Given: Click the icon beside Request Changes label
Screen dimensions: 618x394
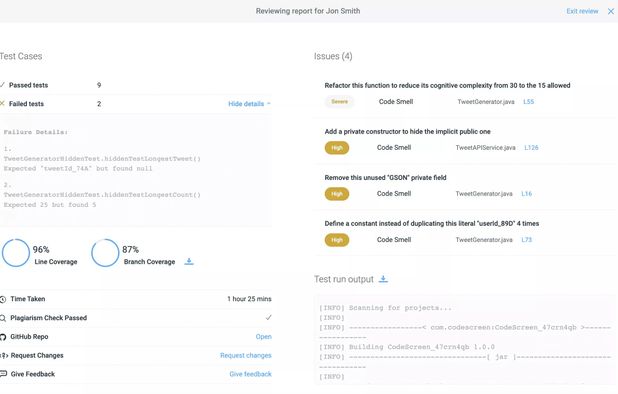Looking at the screenshot, I should pos(4,356).
